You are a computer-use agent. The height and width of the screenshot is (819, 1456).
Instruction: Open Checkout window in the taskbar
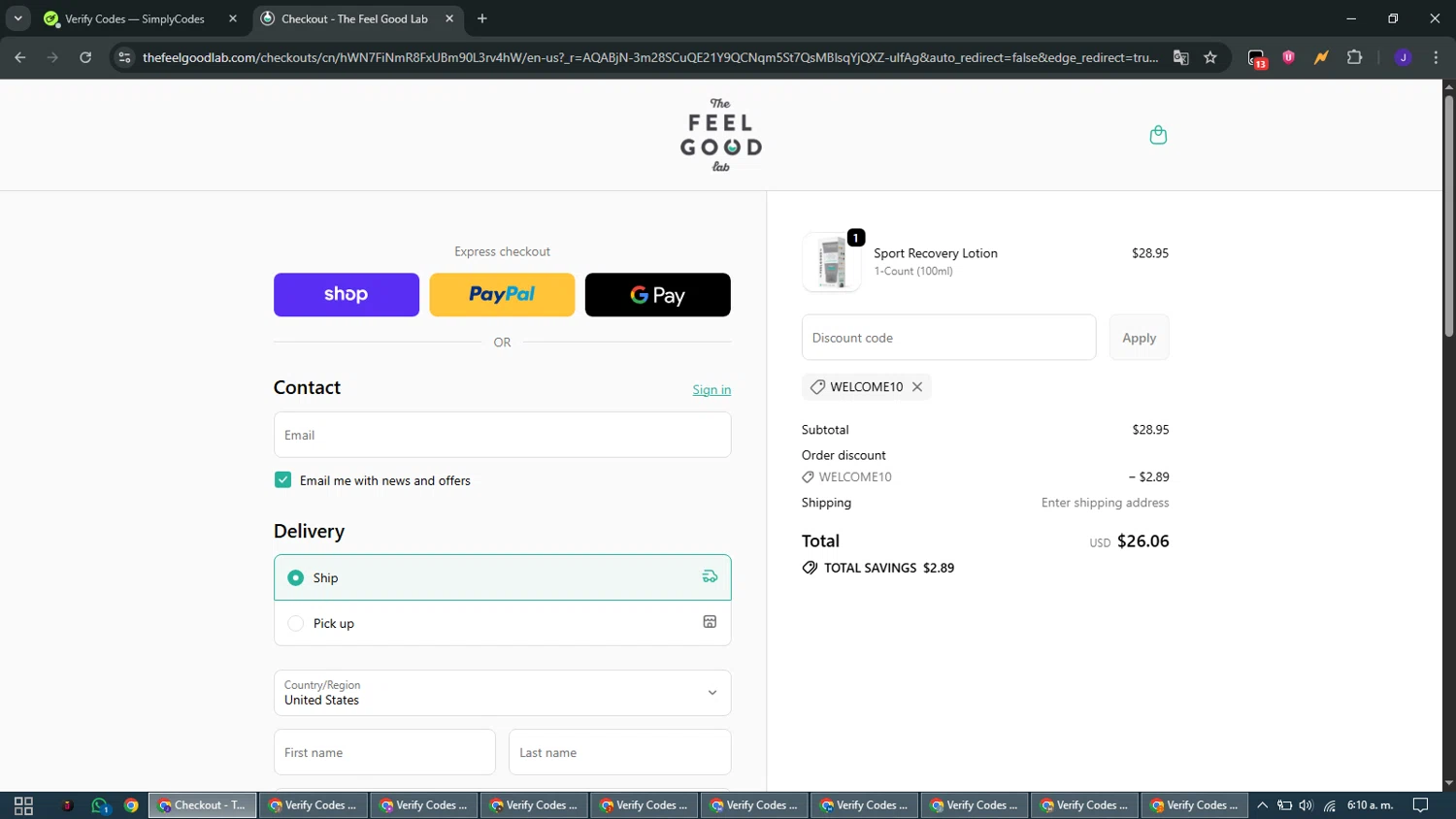coord(203,805)
